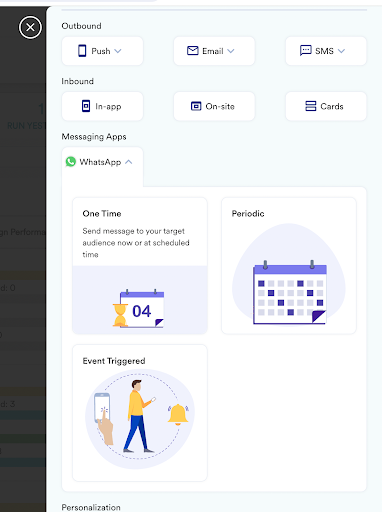Select the One Time campaign card
The width and height of the screenshot is (382, 512).
coord(140,266)
